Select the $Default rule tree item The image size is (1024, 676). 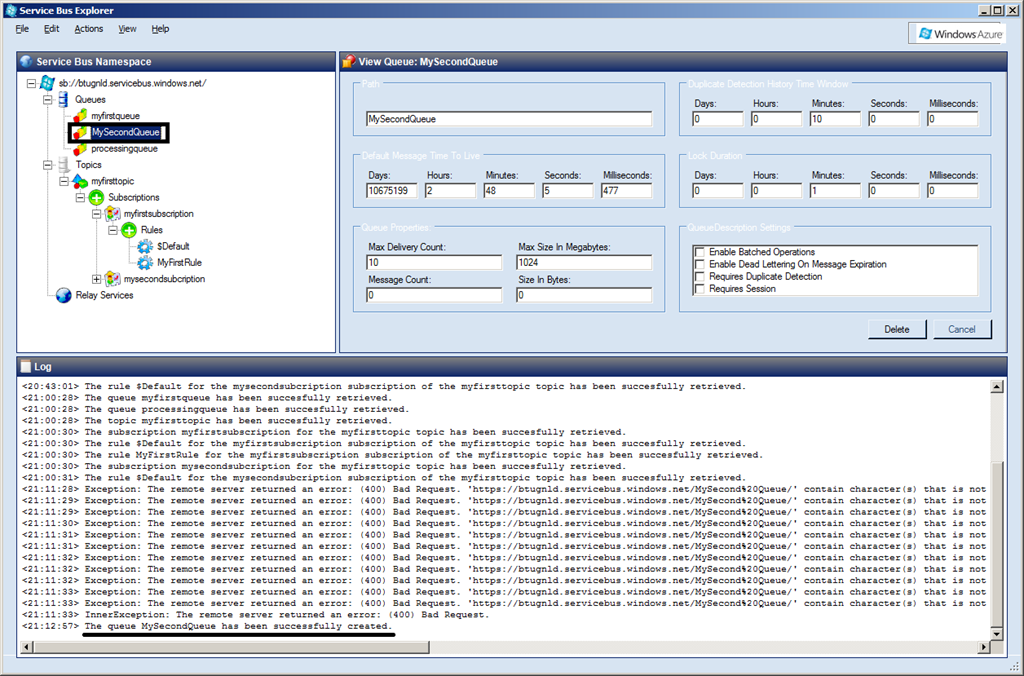click(x=173, y=246)
